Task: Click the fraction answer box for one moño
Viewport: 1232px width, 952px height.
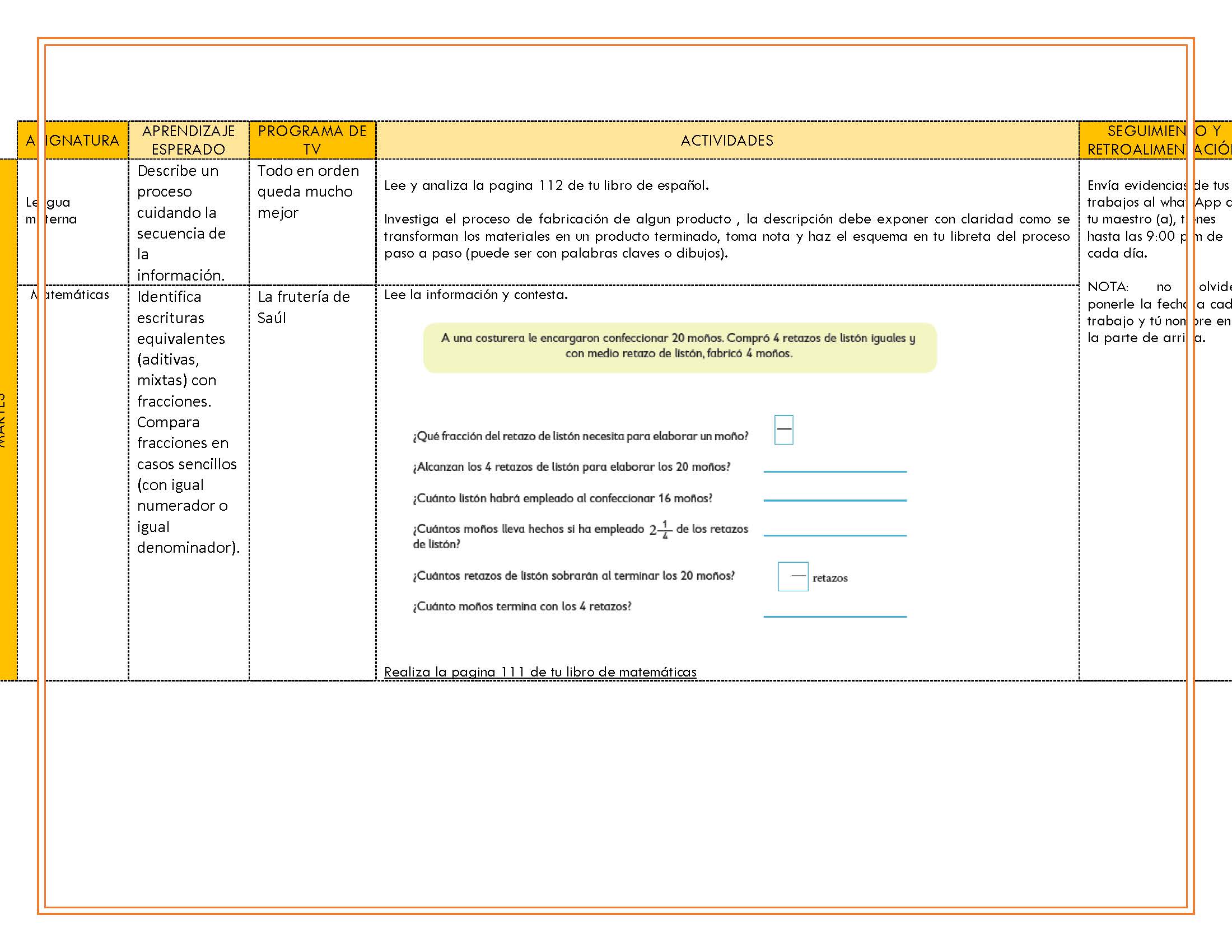Action: 783,429
